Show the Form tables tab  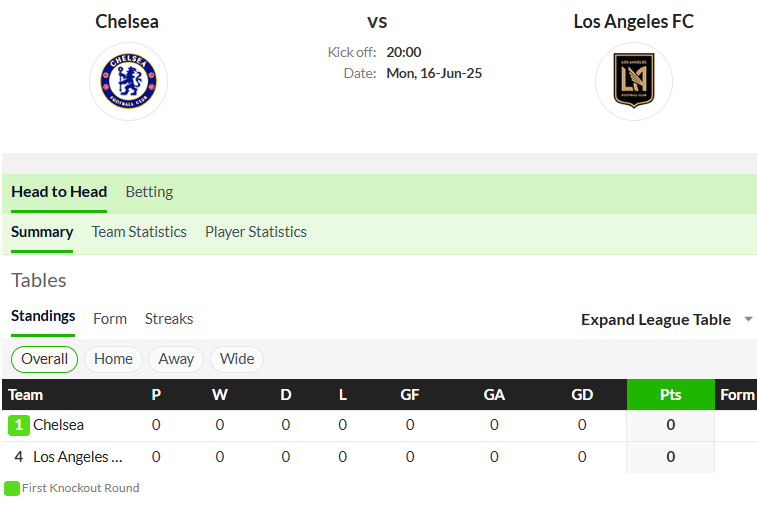tap(110, 319)
